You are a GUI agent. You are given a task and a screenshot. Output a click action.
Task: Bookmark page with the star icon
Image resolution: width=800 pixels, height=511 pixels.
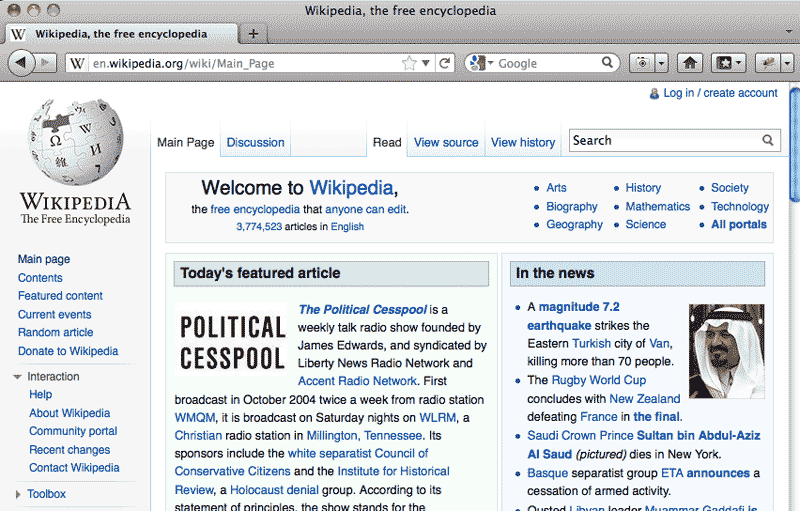pyautogui.click(x=409, y=63)
